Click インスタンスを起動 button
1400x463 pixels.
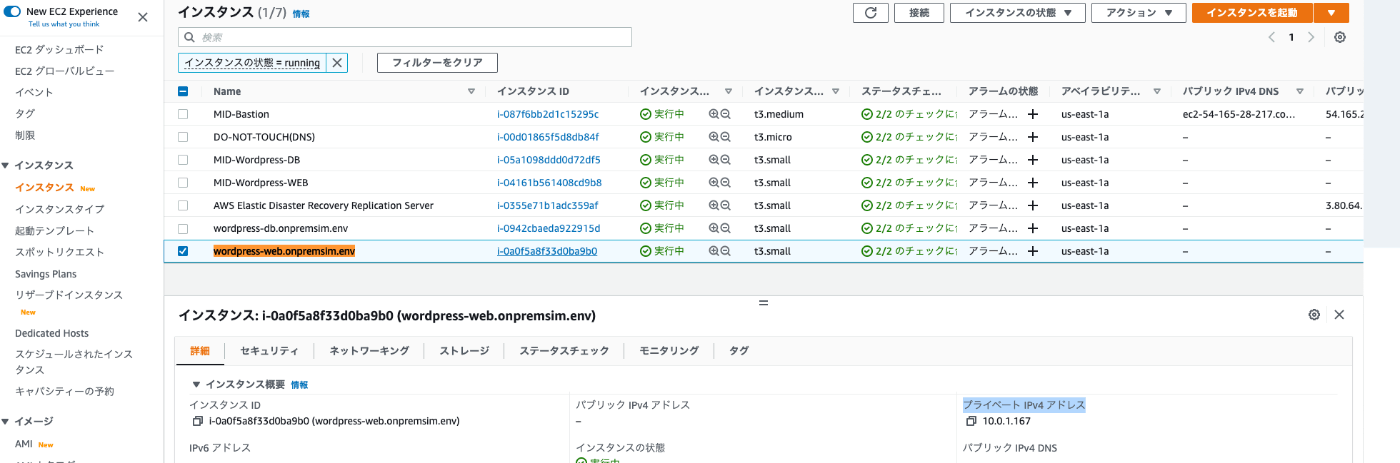[x=1252, y=13]
